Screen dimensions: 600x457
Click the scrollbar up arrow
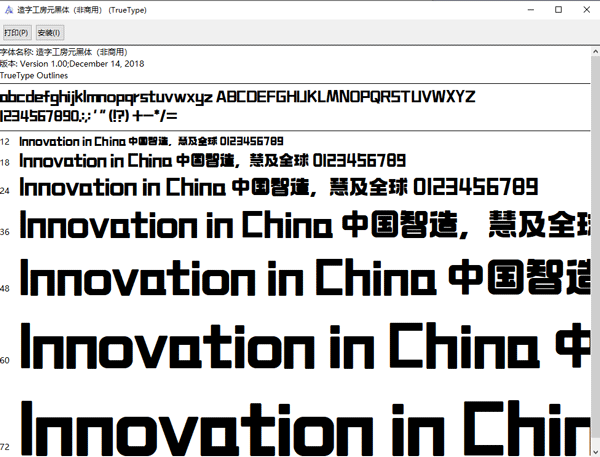pyautogui.click(x=595, y=52)
